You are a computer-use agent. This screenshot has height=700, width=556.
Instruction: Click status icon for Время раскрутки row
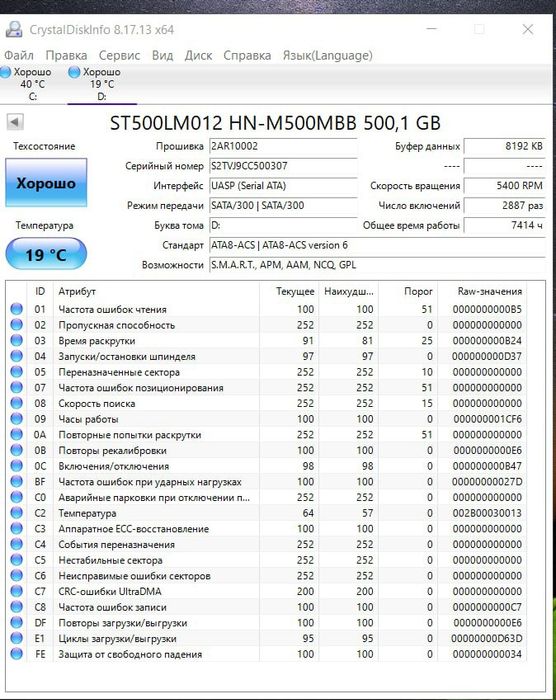tap(17, 340)
